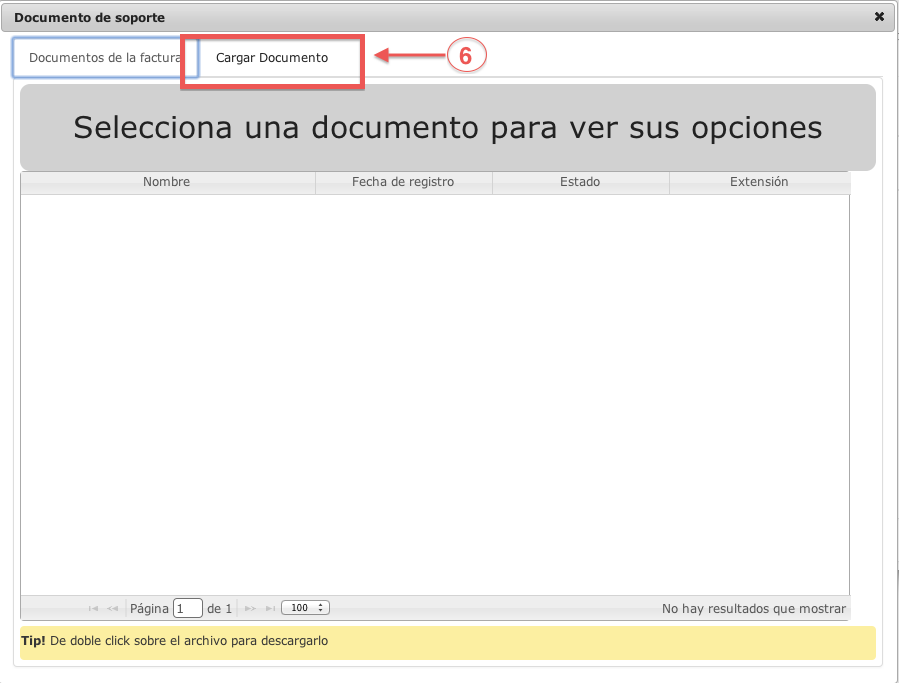Click 'Selecciona una documento para ver sus opciones'
899x683 pixels.
[448, 127]
